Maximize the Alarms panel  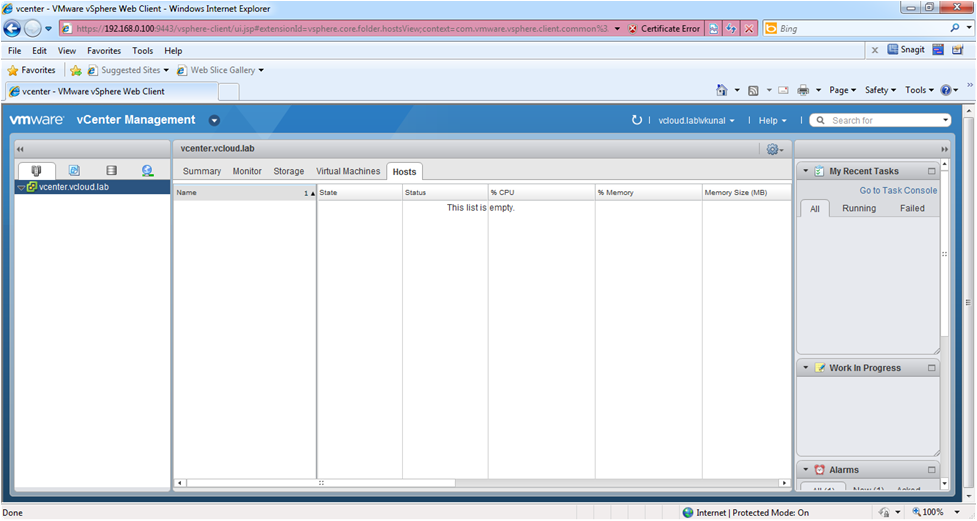click(932, 470)
